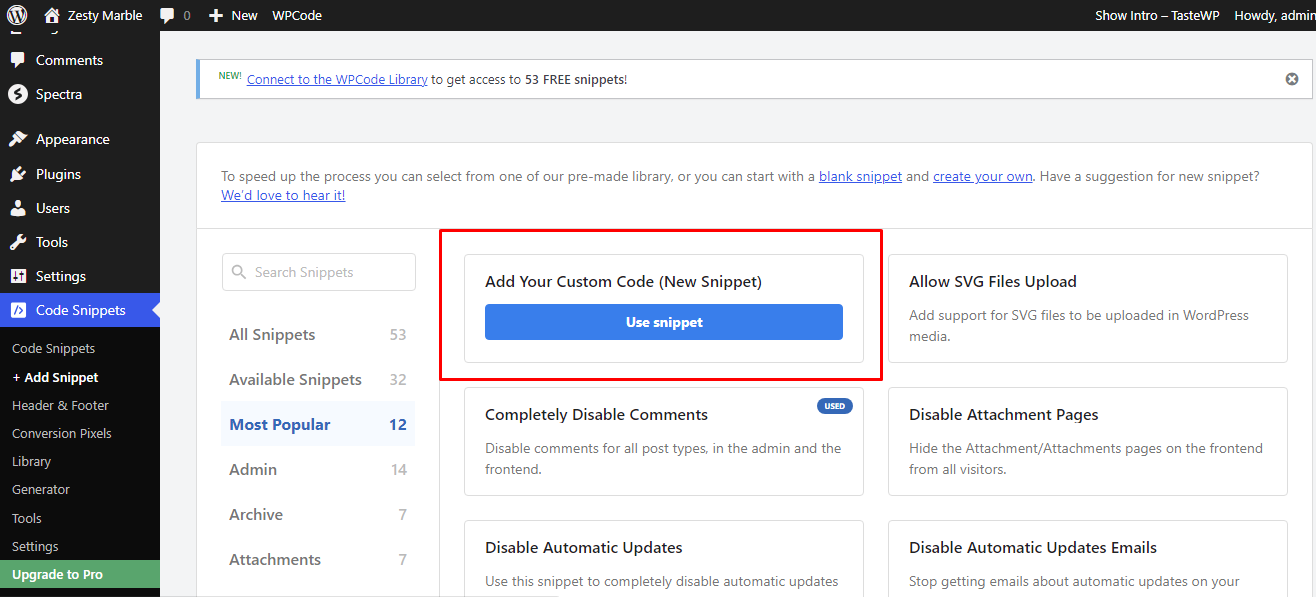This screenshot has width=1316, height=597.
Task: Dismiss the WPCode Library notice
Action: [x=1292, y=79]
